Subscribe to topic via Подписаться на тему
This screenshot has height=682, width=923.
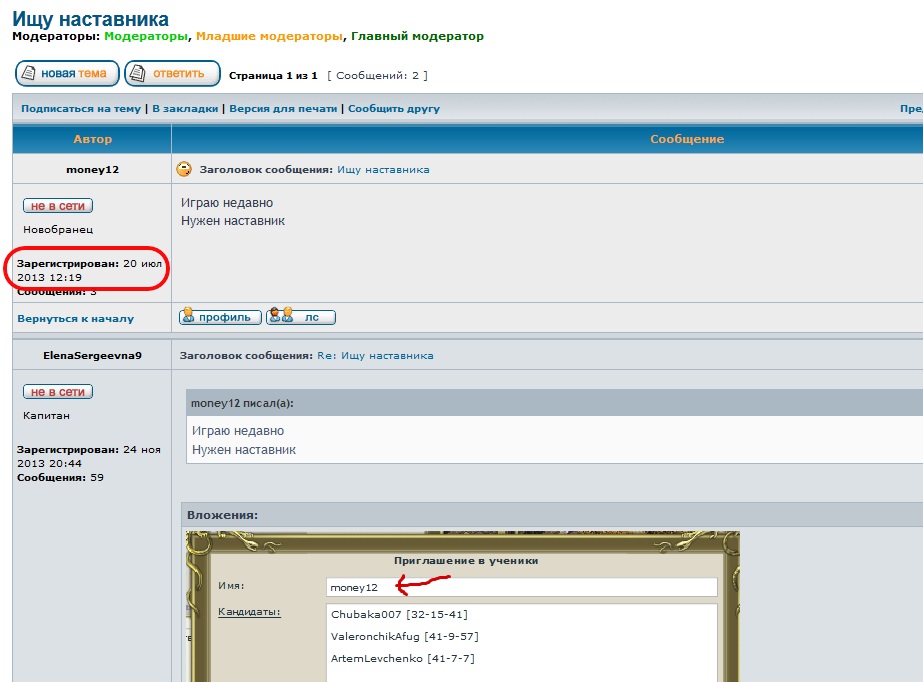coord(81,108)
